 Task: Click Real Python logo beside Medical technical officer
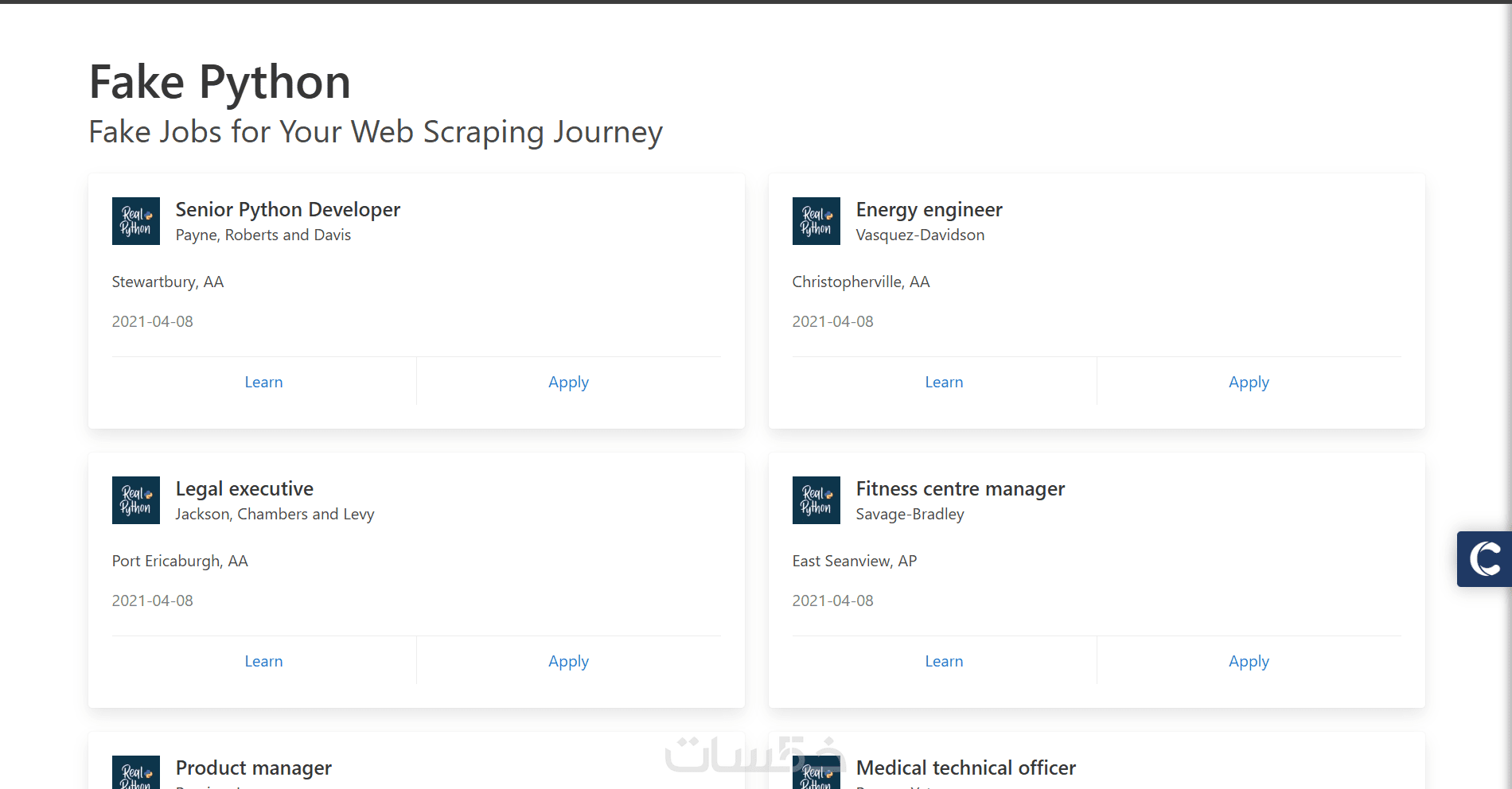pyautogui.click(x=816, y=773)
